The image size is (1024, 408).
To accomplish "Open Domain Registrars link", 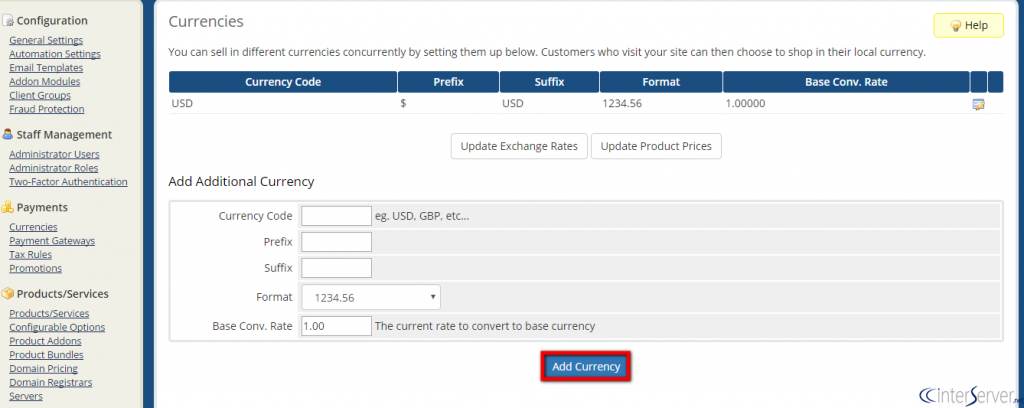I will coord(51,382).
